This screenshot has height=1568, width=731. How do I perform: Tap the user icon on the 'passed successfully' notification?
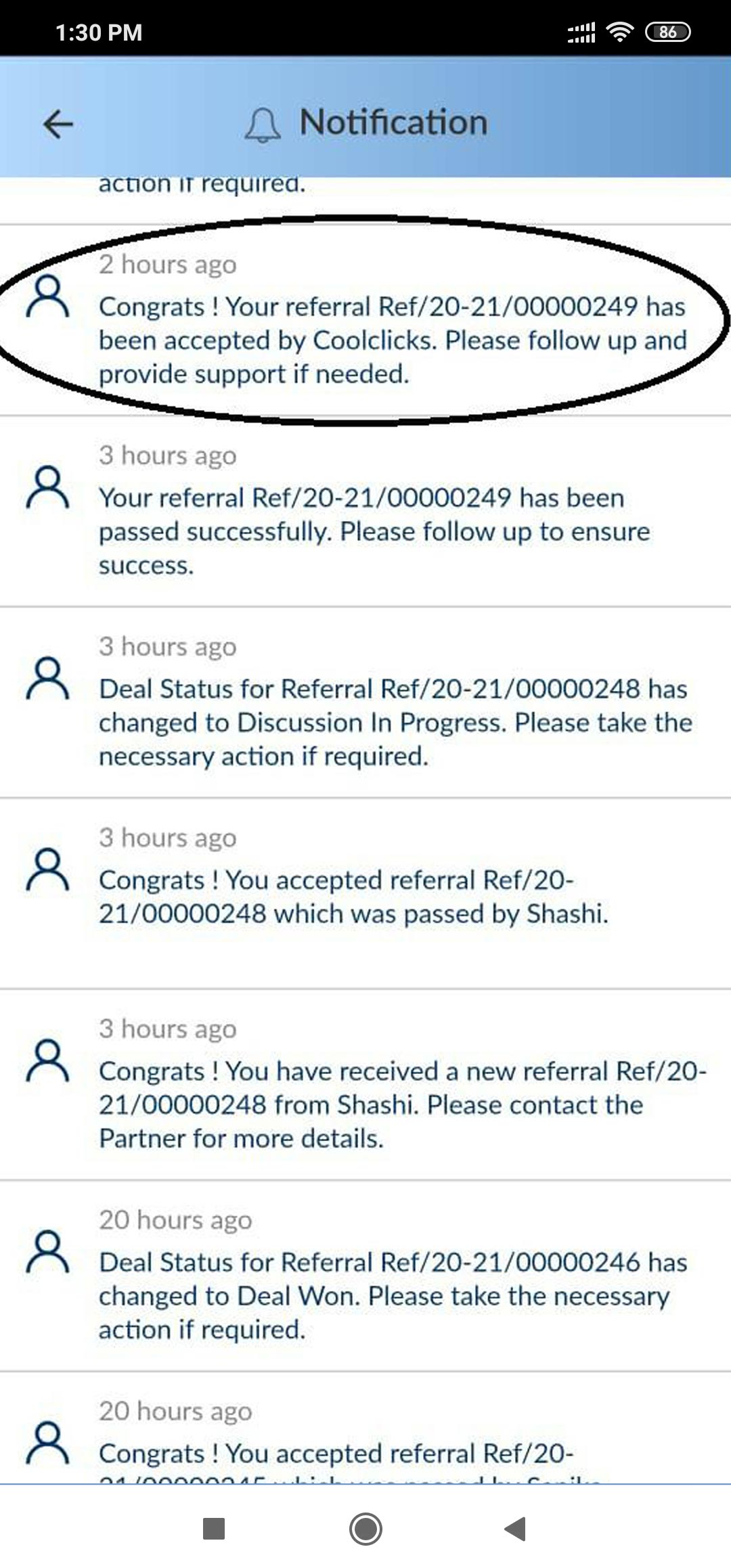pos(46,489)
